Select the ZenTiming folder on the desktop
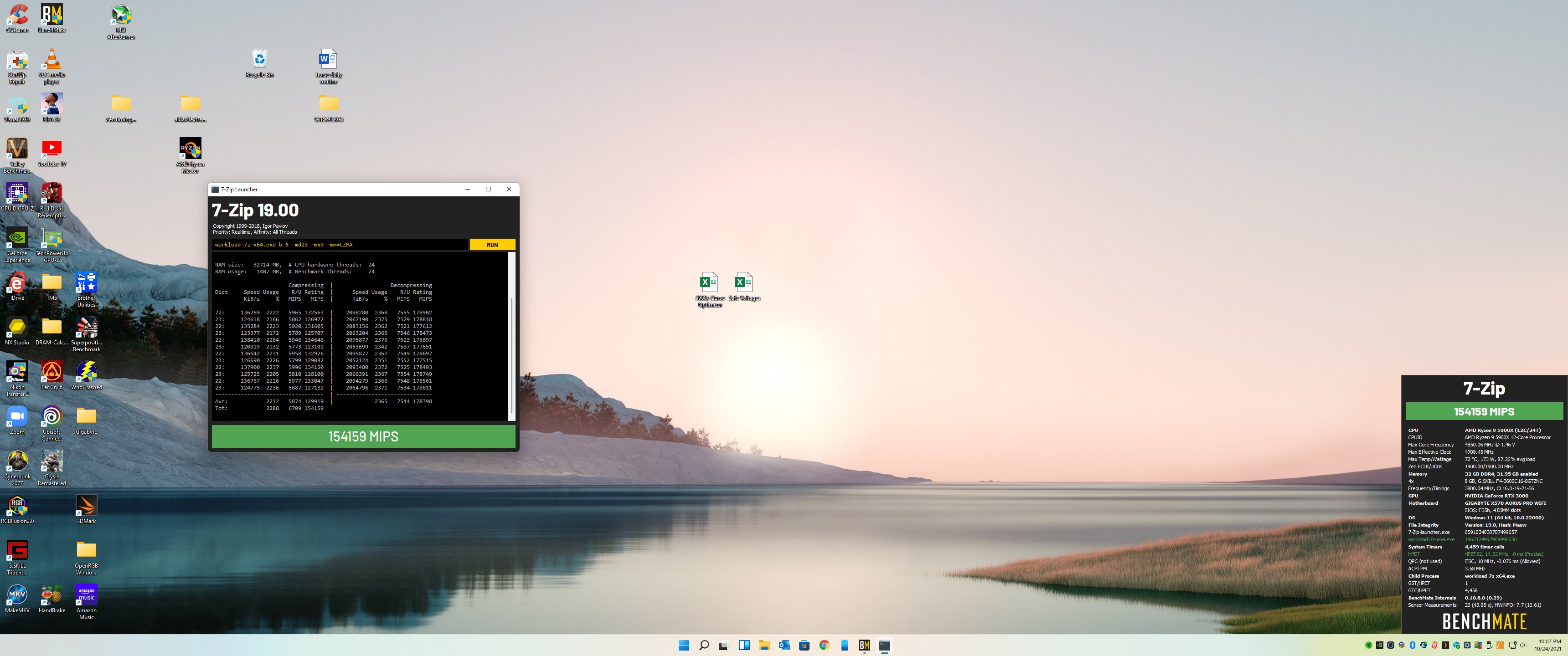This screenshot has width=1568, height=656. click(x=120, y=108)
